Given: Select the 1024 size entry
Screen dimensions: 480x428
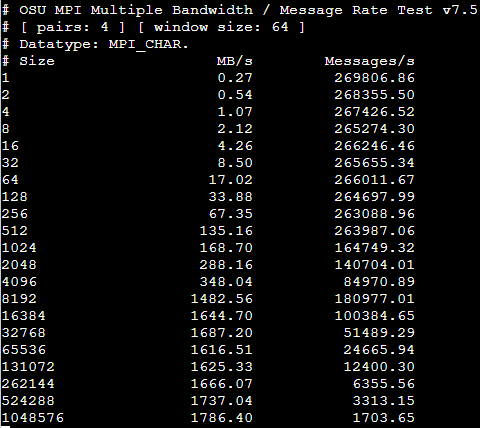Looking at the screenshot, I should pos(19,248).
